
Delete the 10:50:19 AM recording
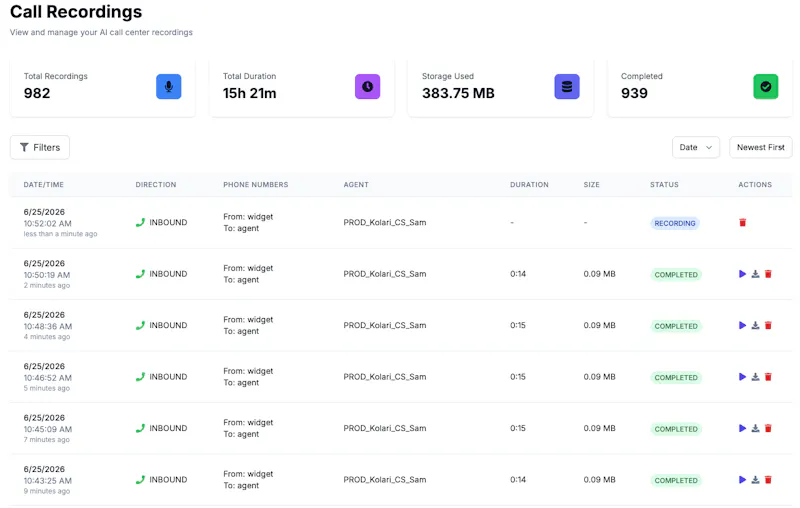coord(768,274)
